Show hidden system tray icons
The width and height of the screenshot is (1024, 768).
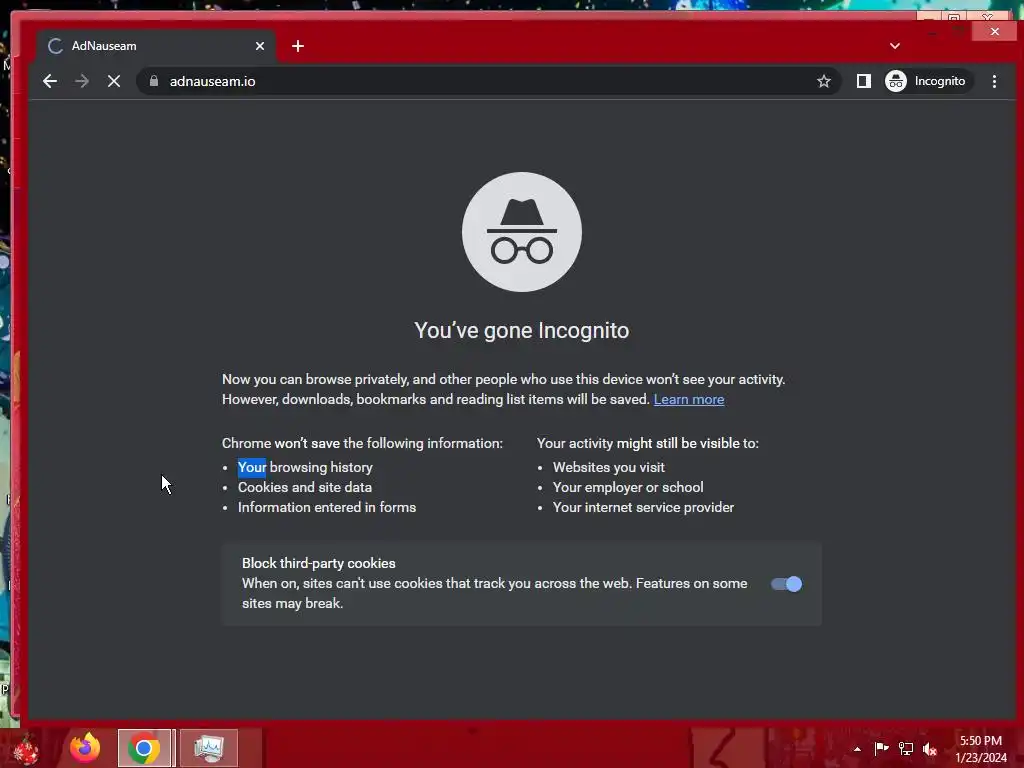pos(857,749)
